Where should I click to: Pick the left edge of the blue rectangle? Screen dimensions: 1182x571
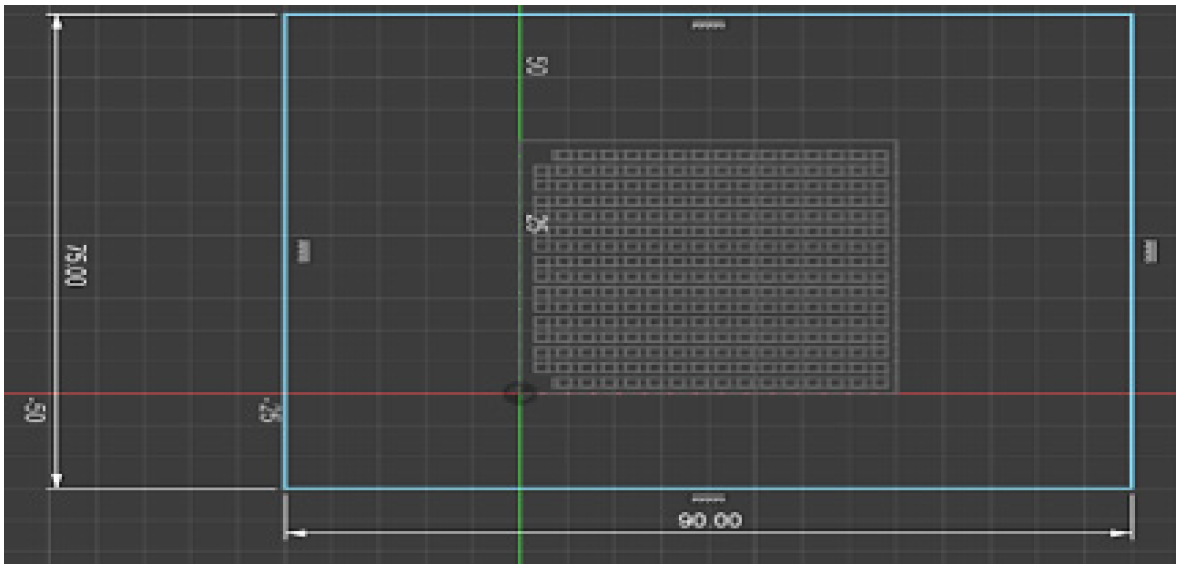tap(284, 150)
